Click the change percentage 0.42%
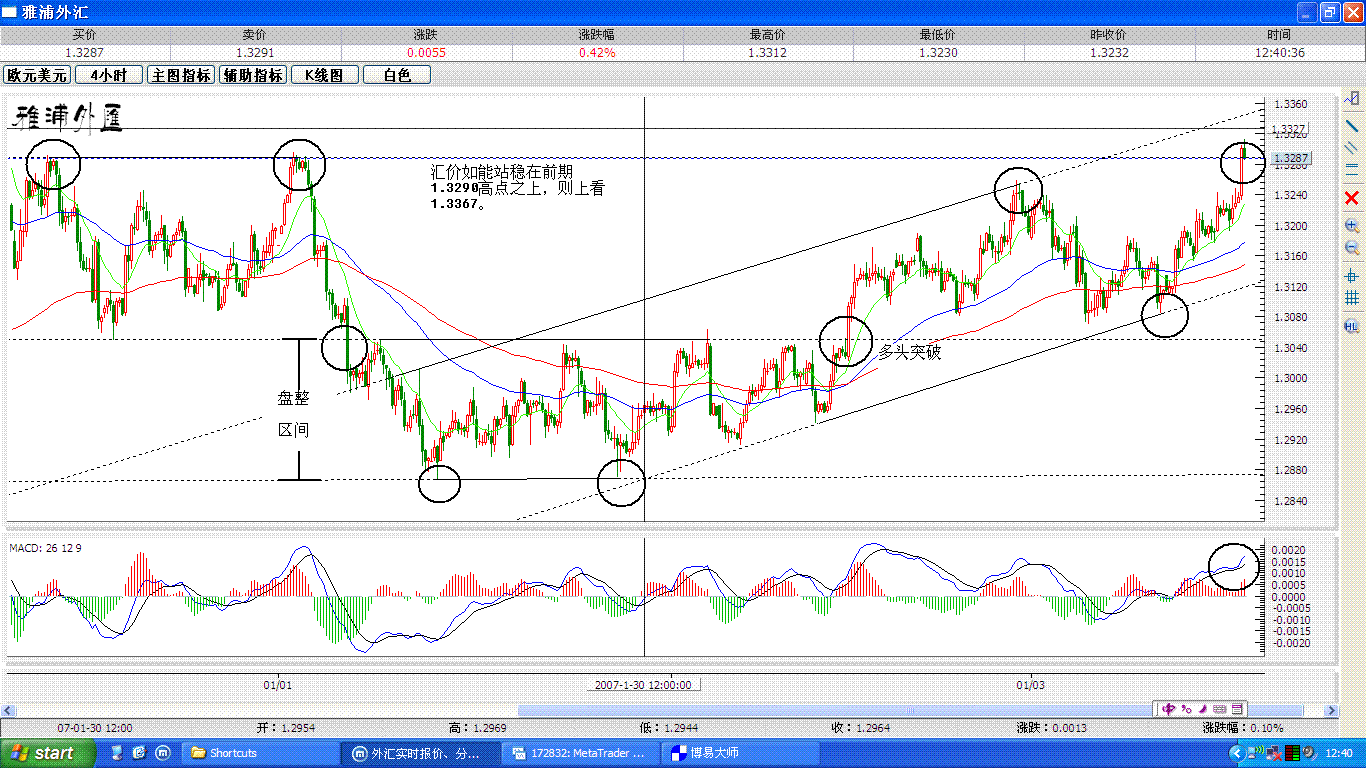Viewport: 1366px width, 768px height. [597, 52]
